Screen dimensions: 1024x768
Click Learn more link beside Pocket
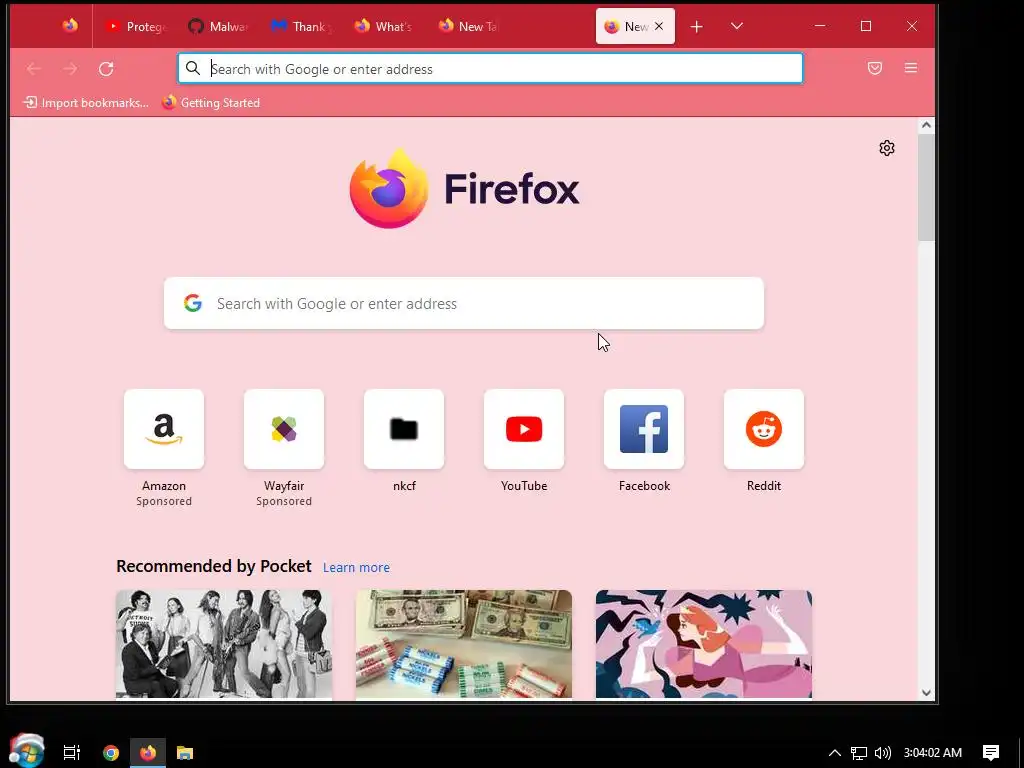pyautogui.click(x=356, y=568)
